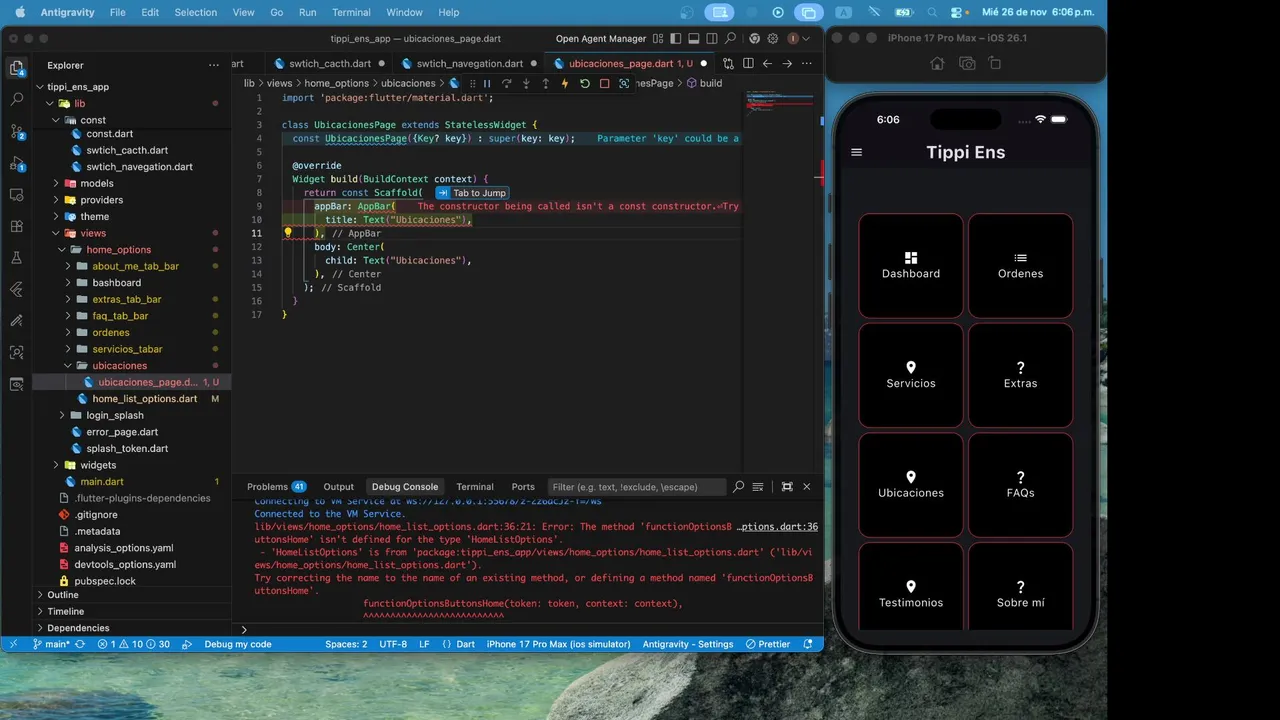Stop the debug session
The height and width of the screenshot is (720, 1280).
click(x=604, y=84)
